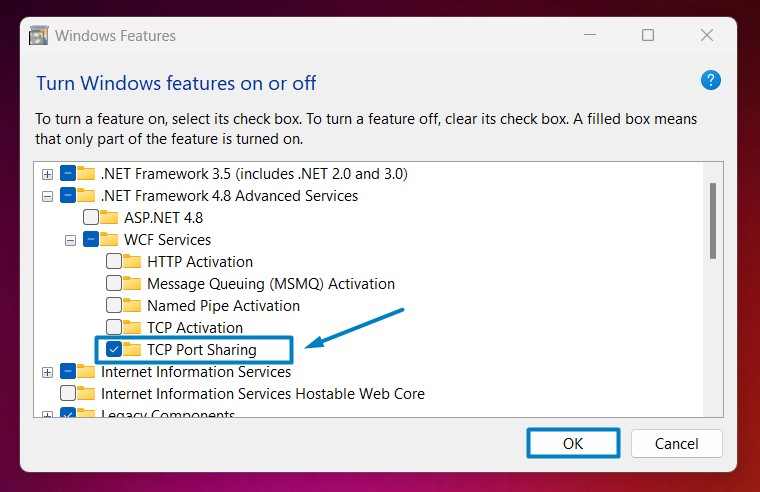Viewport: 760px width, 492px height.
Task: Toggle the WCF Services checkbox
Action: 91,239
